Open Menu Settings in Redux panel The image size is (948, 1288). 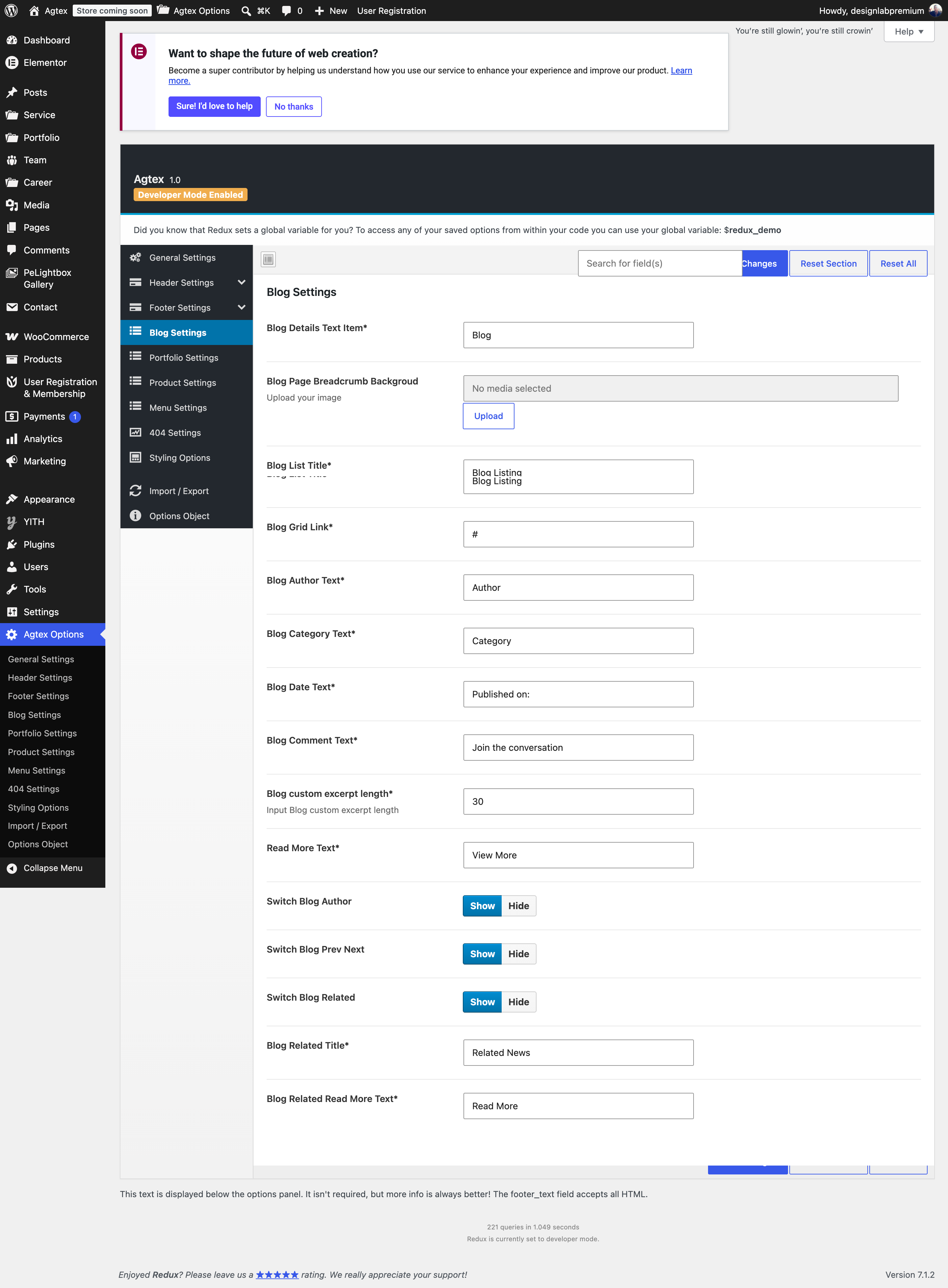click(187, 407)
